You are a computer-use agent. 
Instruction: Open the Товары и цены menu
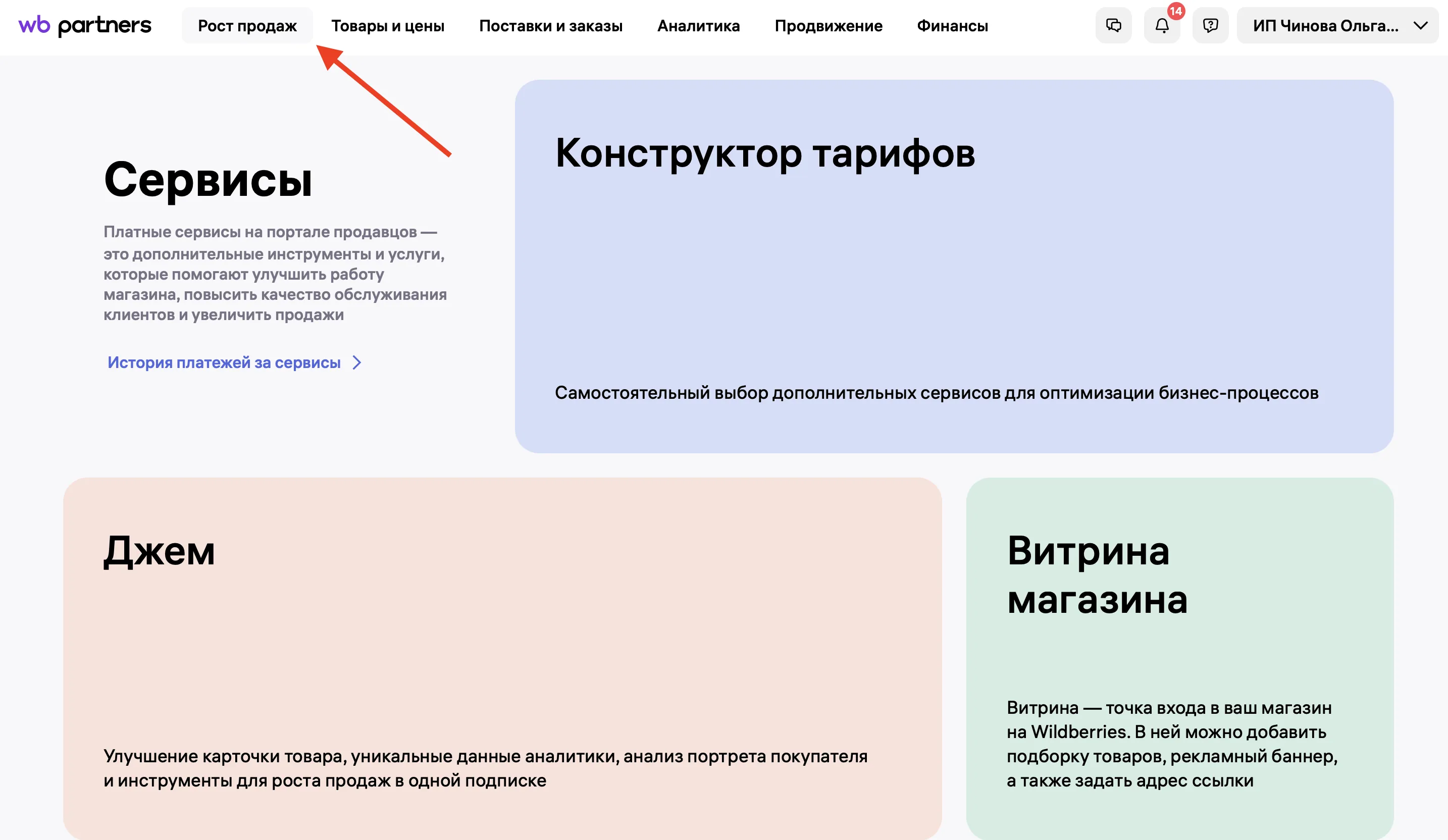tap(387, 26)
